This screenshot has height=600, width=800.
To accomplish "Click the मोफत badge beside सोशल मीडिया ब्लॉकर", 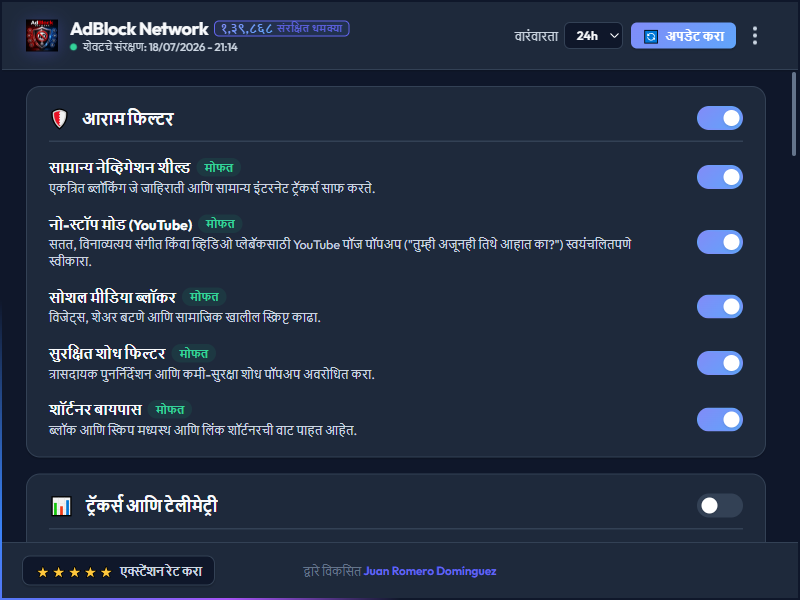I will pos(204,296).
